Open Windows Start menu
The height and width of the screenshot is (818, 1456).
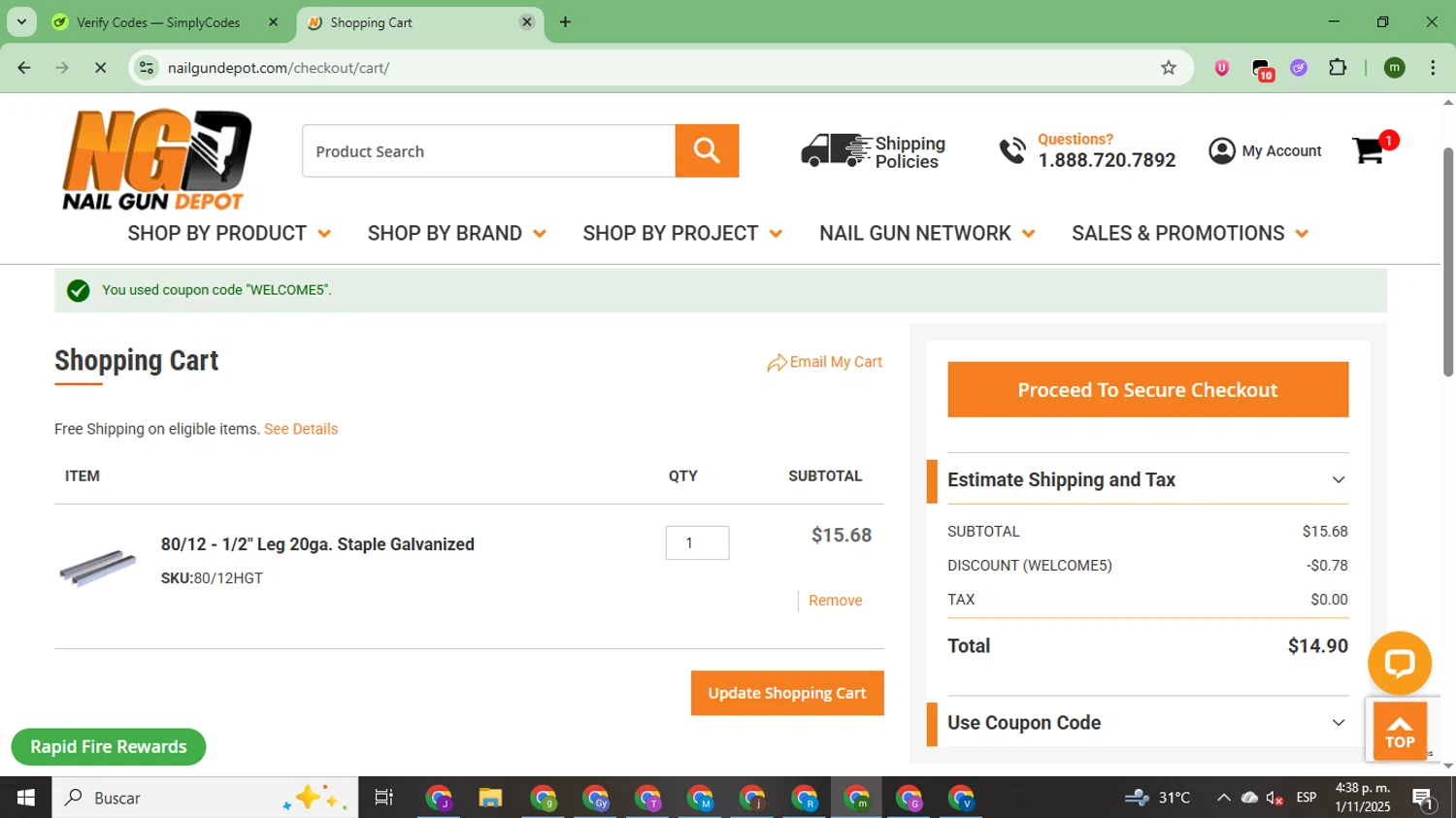[x=25, y=798]
